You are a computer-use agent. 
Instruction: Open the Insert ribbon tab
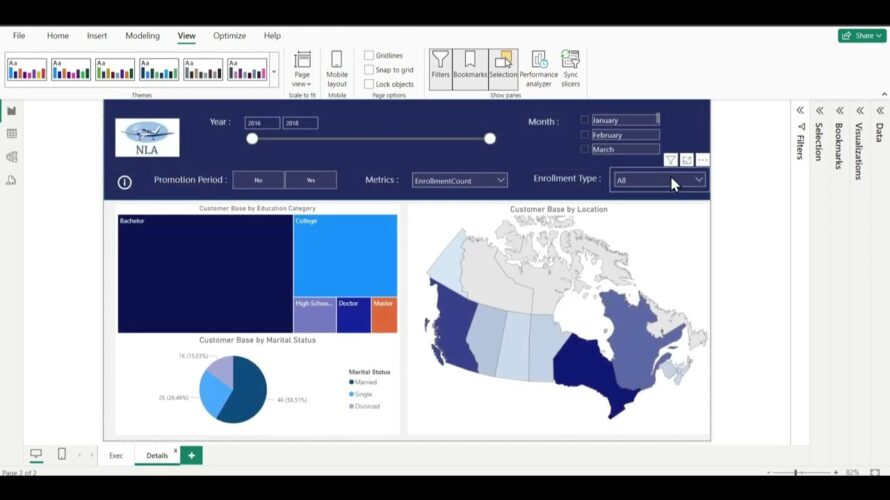click(x=96, y=35)
